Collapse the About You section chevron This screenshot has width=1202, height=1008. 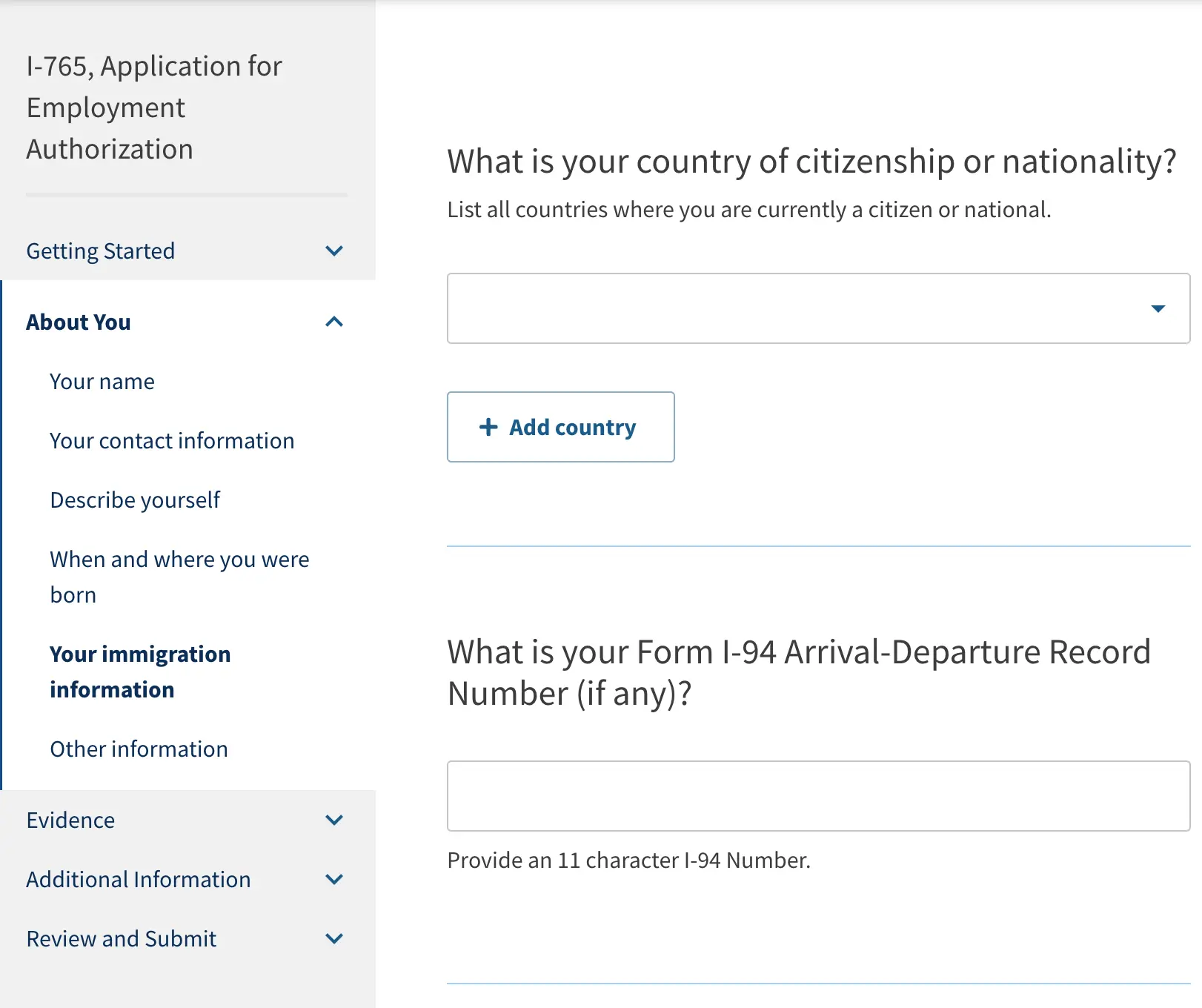(334, 322)
